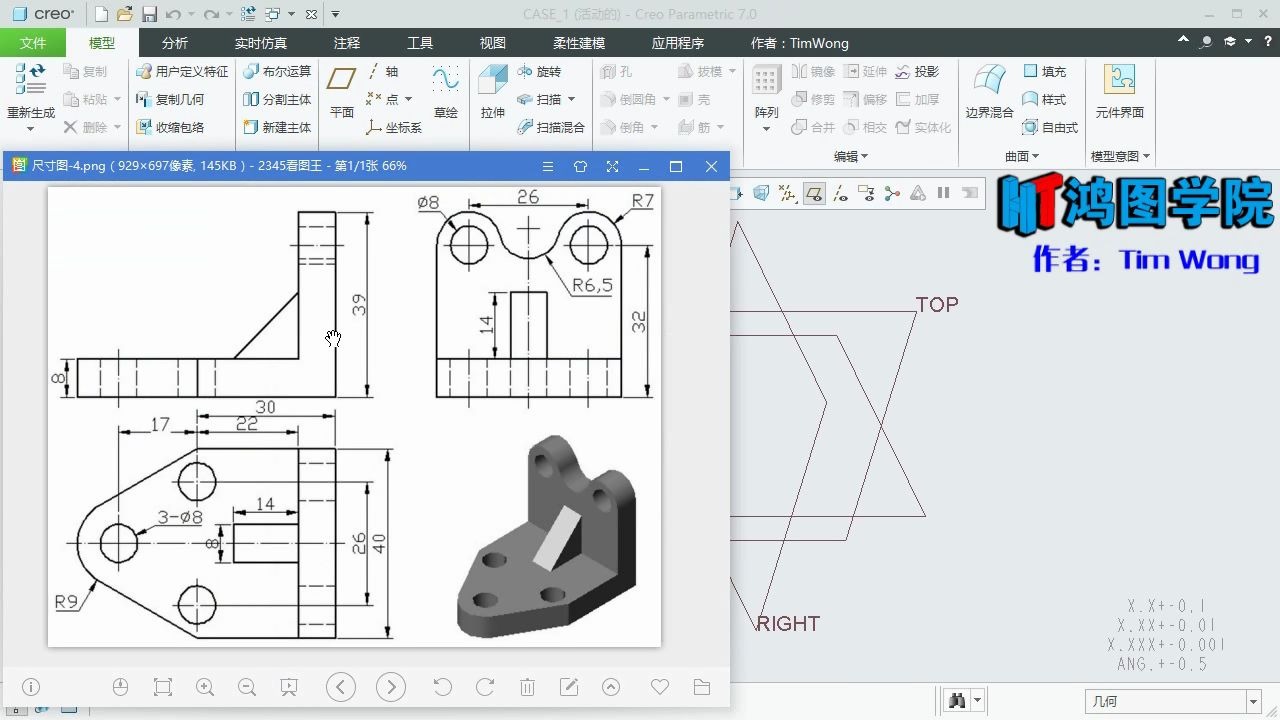Screen dimensions: 1280x720
Task: Expand the Sweep (扫描) dropdown arrow
Action: click(x=571, y=99)
